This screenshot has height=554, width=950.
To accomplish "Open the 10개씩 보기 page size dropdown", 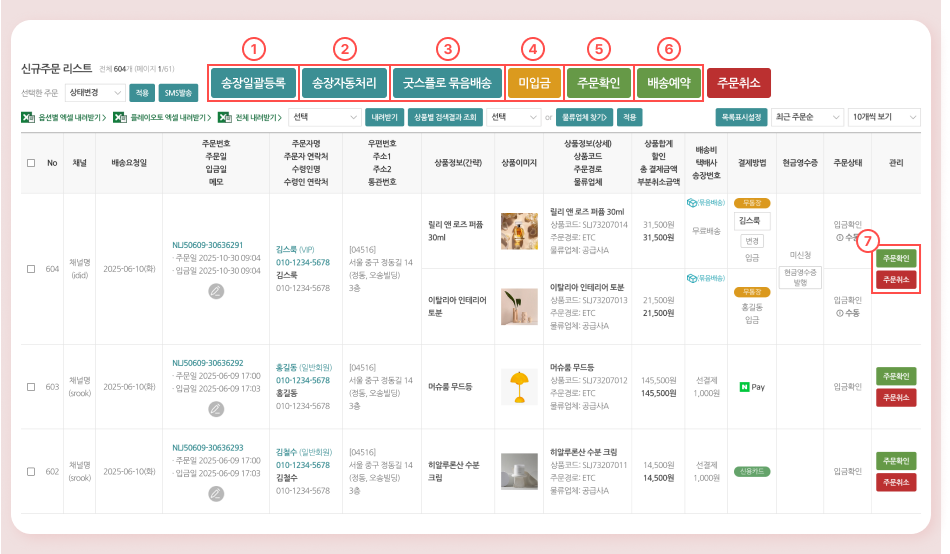I will point(882,118).
